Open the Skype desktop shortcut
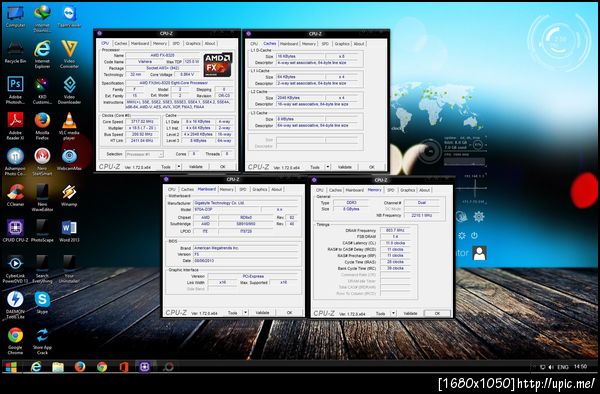600x394 pixels. [x=42, y=302]
